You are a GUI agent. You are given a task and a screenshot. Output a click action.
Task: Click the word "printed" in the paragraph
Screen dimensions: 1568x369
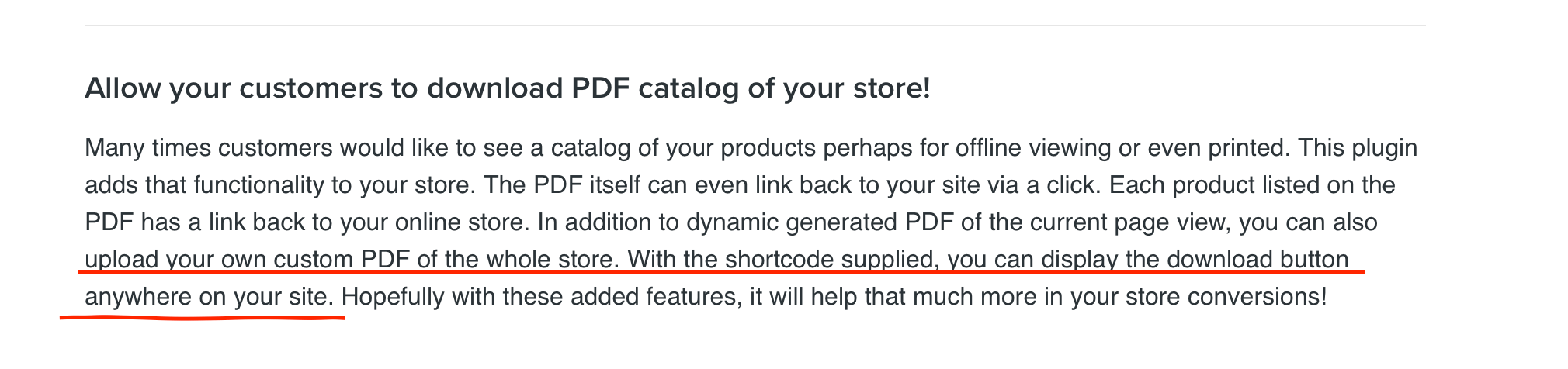pos(1250,147)
